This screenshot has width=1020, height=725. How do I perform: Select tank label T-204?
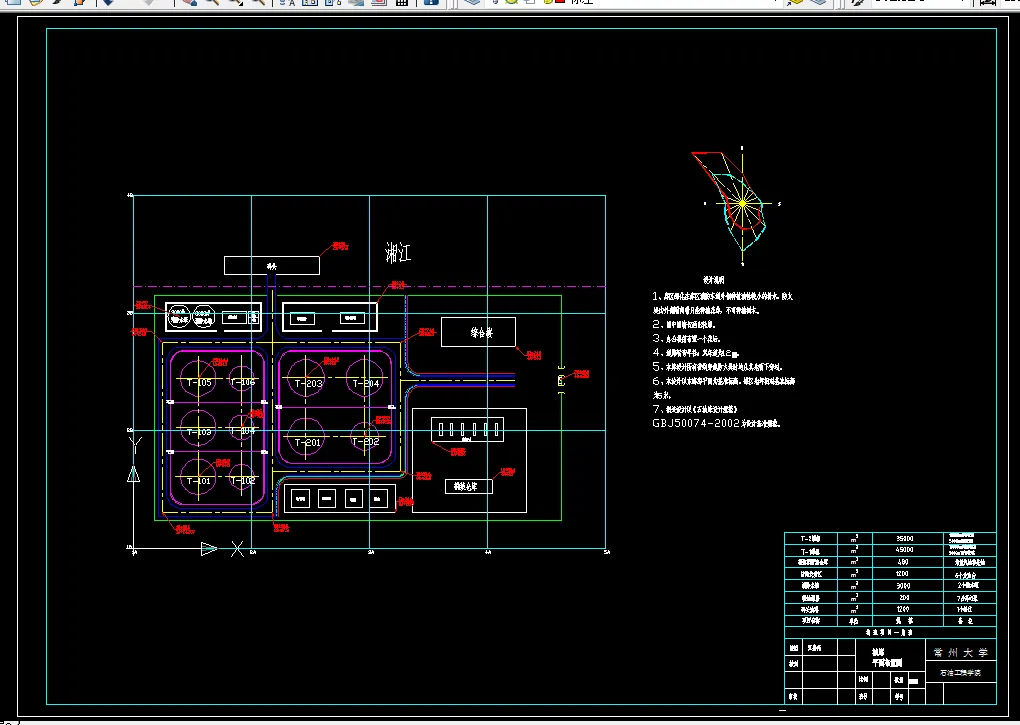pyautogui.click(x=366, y=384)
